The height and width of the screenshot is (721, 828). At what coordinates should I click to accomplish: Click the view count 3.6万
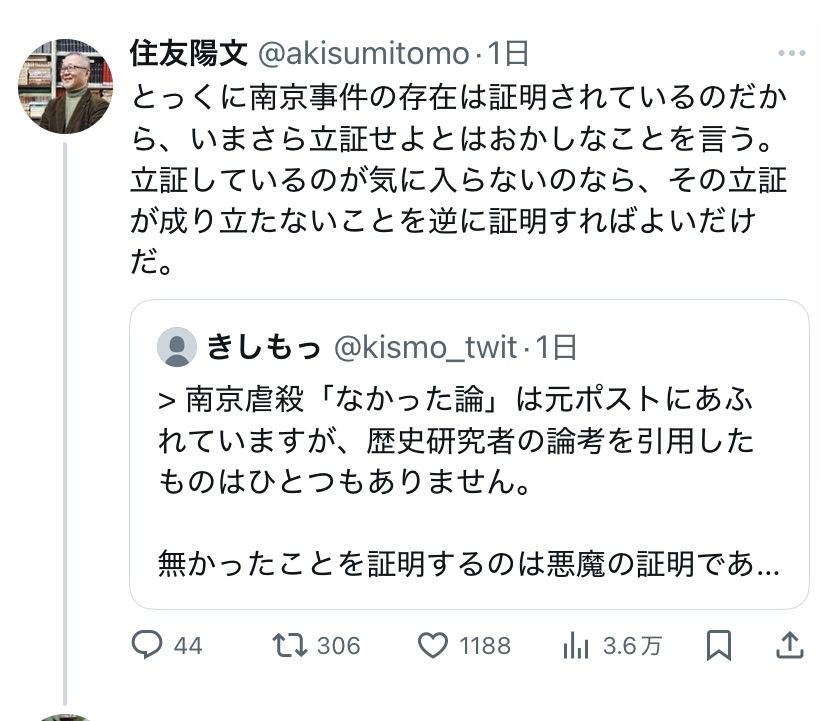(x=632, y=646)
